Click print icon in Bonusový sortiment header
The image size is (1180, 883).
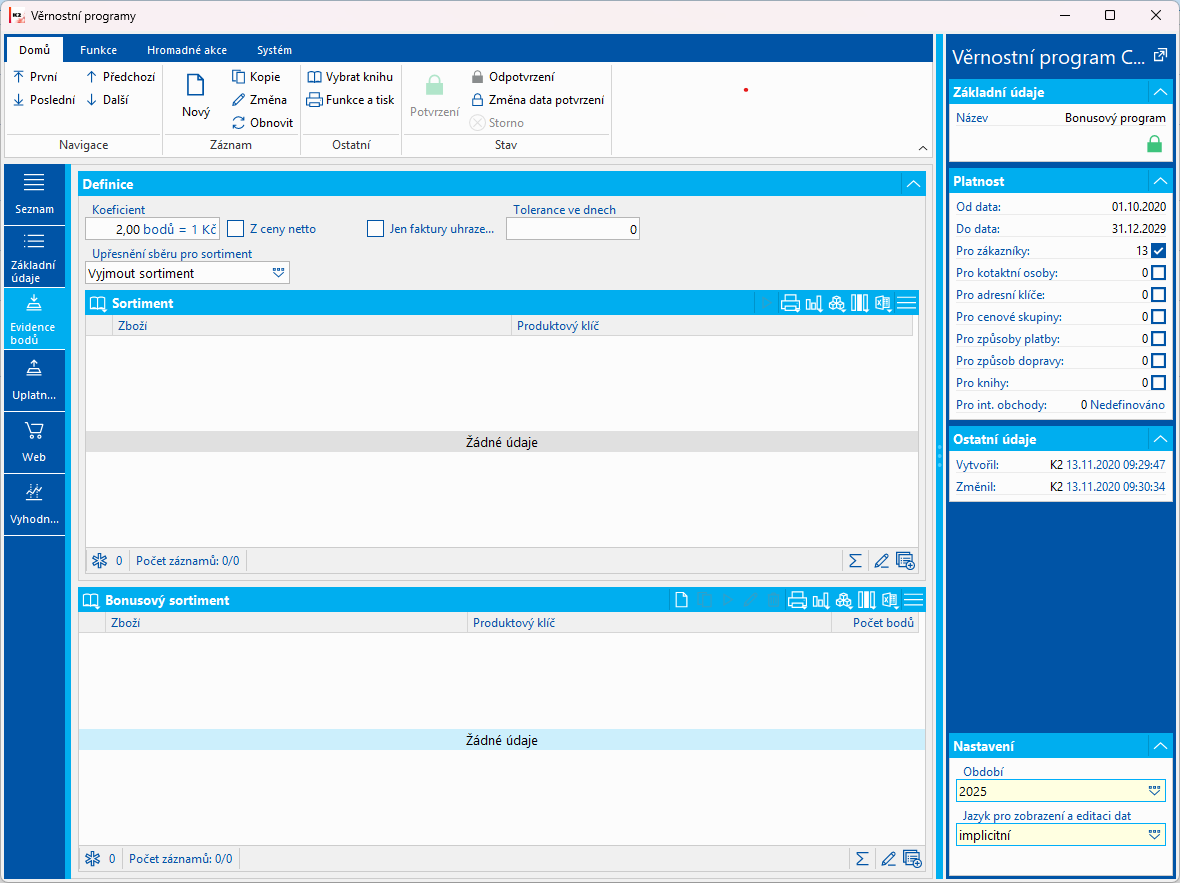point(797,600)
